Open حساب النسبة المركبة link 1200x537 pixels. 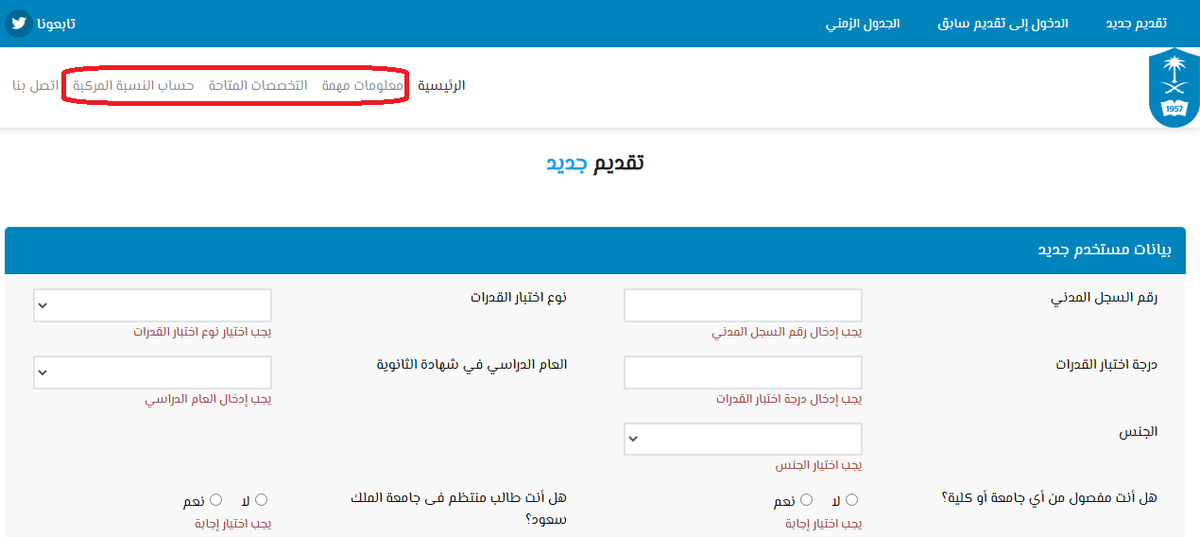133,85
